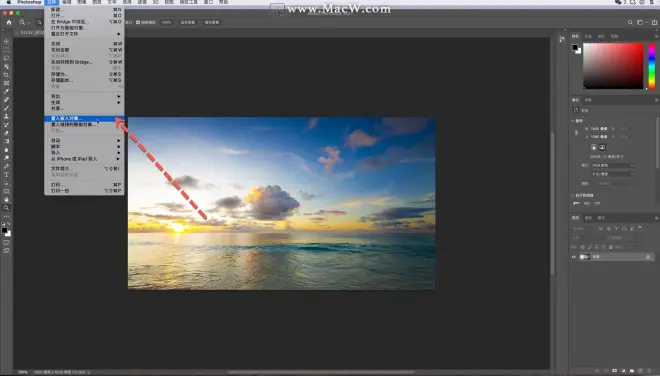
Task: Switch to the Adjustments tab
Action: (x=588, y=100)
